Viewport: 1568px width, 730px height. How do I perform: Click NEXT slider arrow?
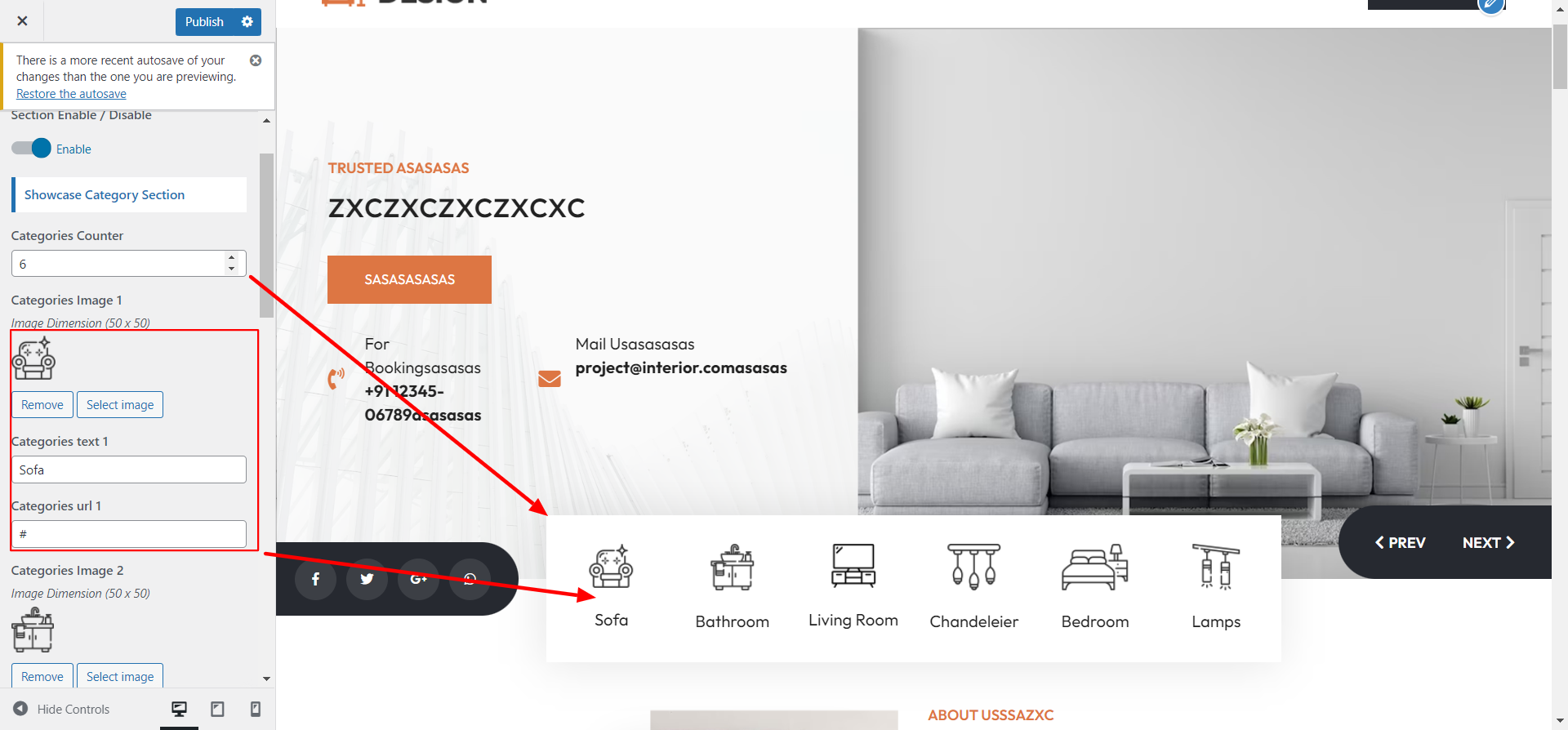(x=1488, y=543)
